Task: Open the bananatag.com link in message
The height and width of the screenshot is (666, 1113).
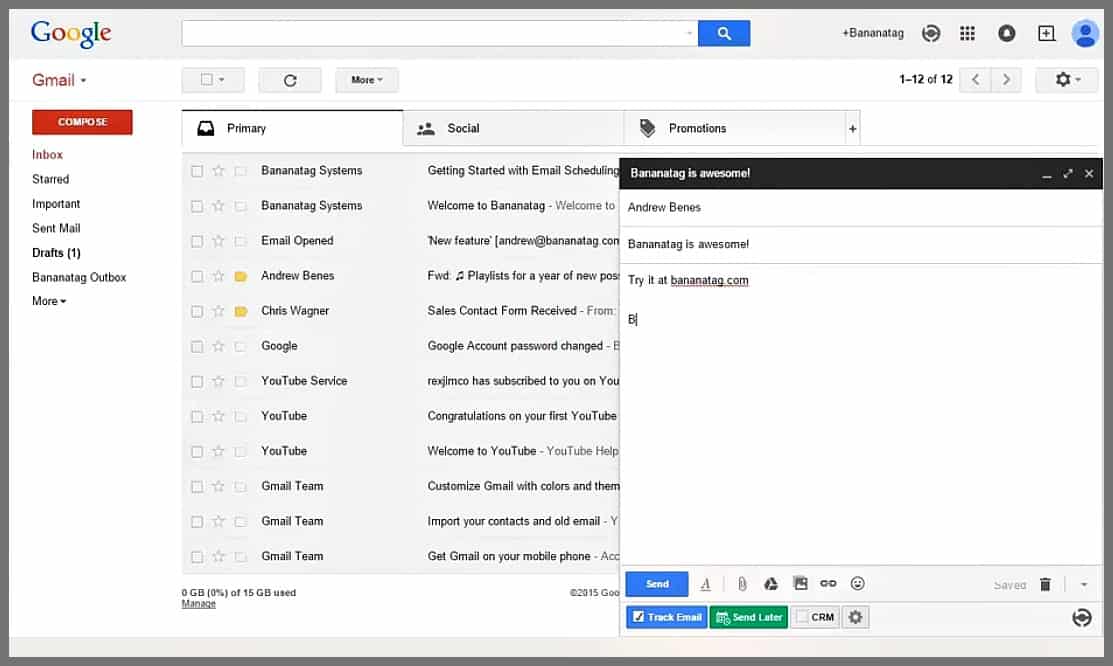Action: click(x=709, y=280)
